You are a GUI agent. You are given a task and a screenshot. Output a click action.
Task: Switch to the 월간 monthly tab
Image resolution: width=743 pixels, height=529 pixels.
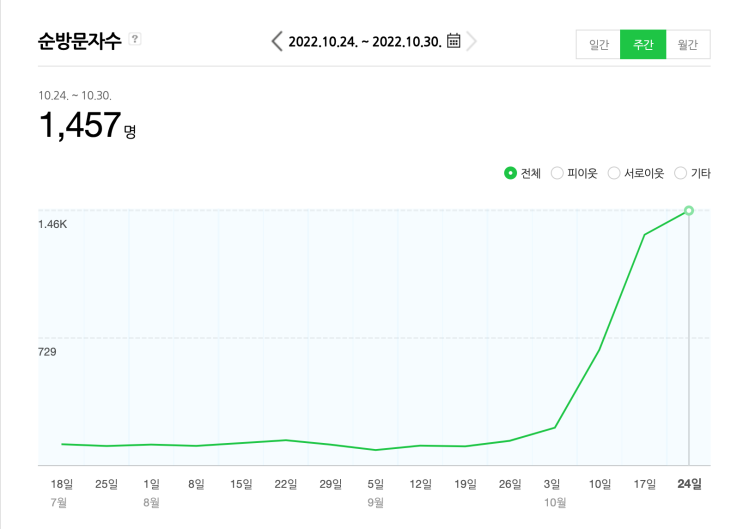pos(688,45)
